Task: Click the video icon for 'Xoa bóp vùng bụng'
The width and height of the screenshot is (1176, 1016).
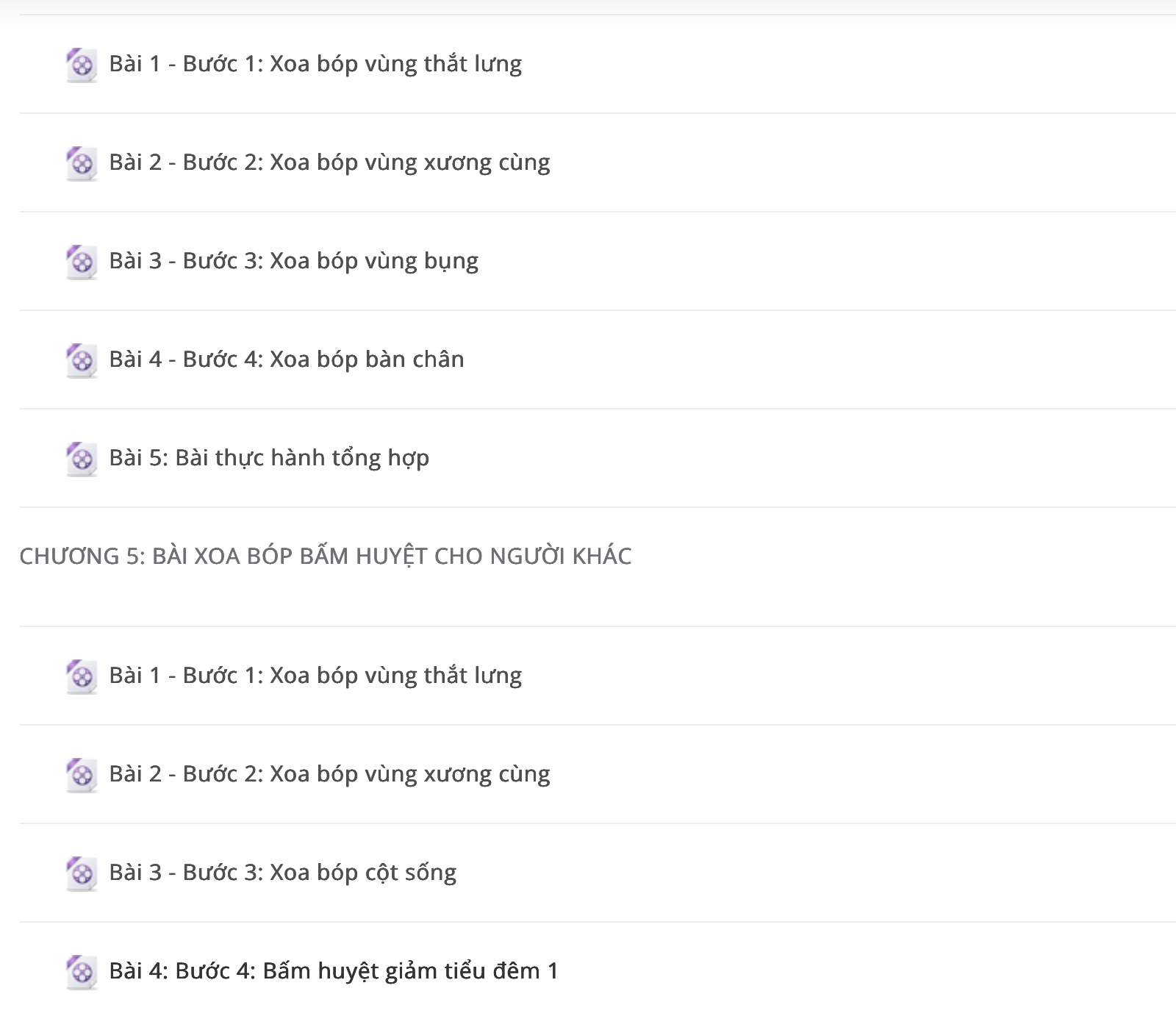Action: click(82, 262)
